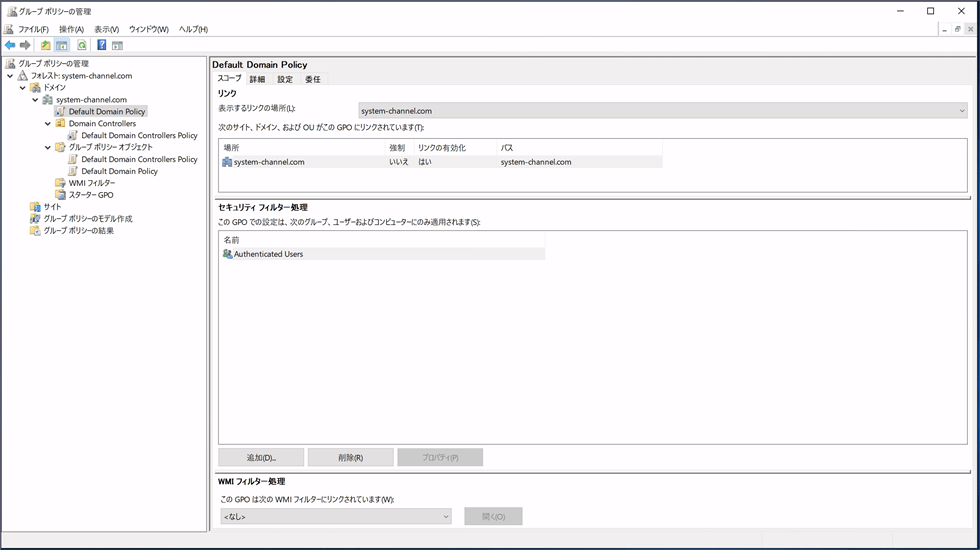
Task: Switch to the 設定 tab
Action: tap(285, 79)
